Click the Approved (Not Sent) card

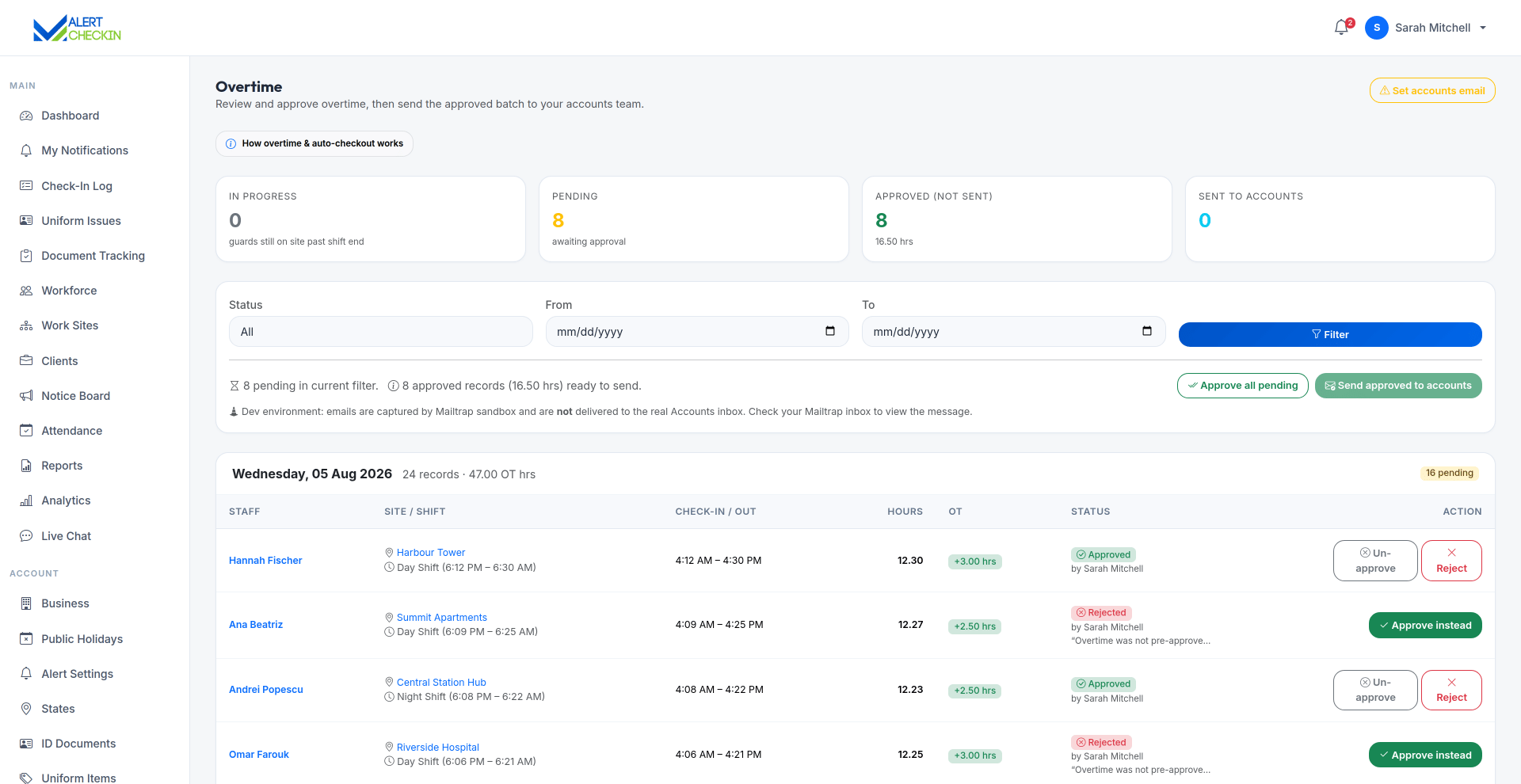(1017, 219)
